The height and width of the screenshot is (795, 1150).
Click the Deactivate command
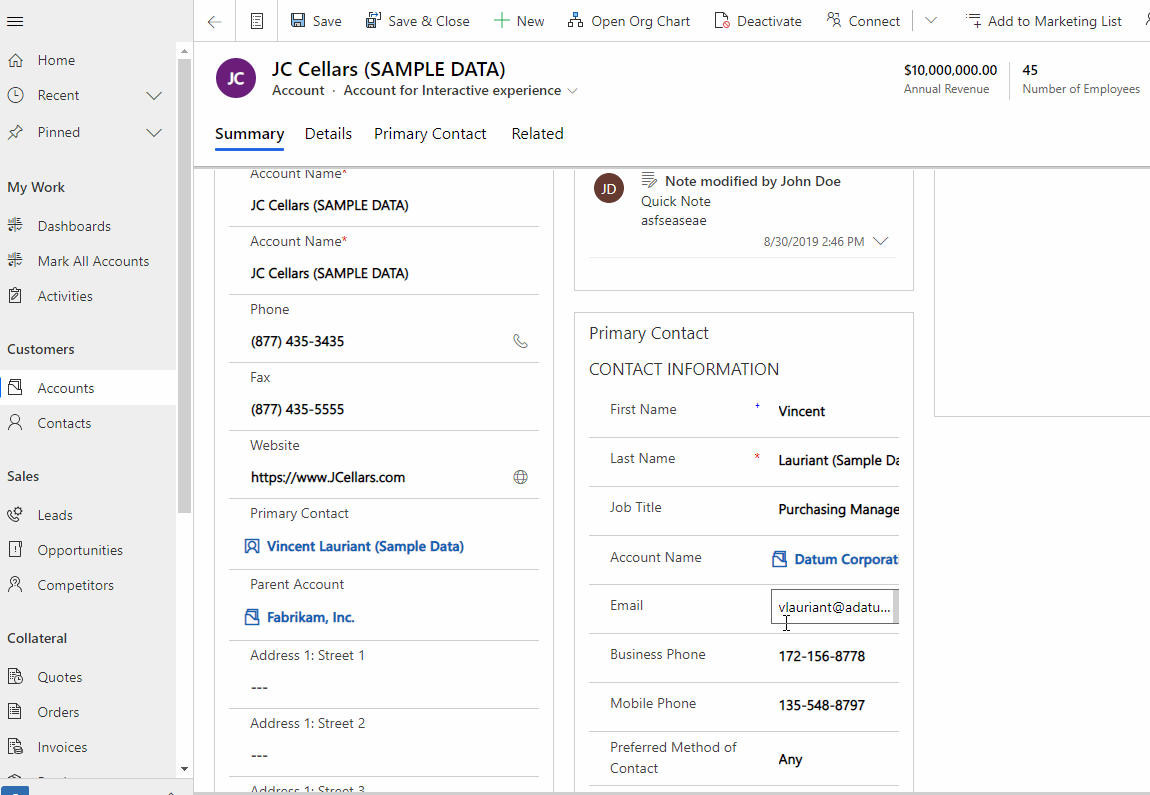(758, 21)
